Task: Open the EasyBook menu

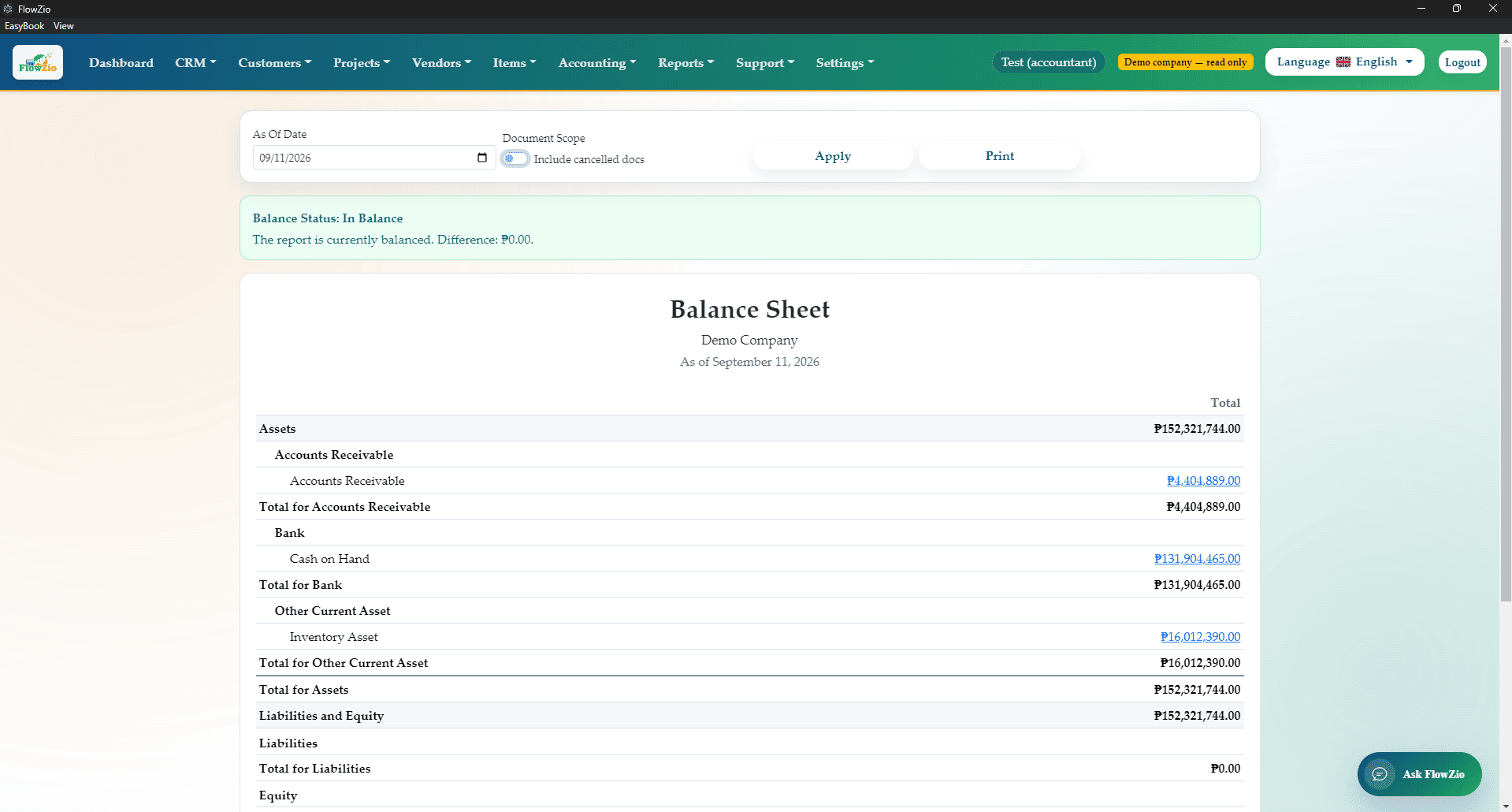Action: [24, 26]
